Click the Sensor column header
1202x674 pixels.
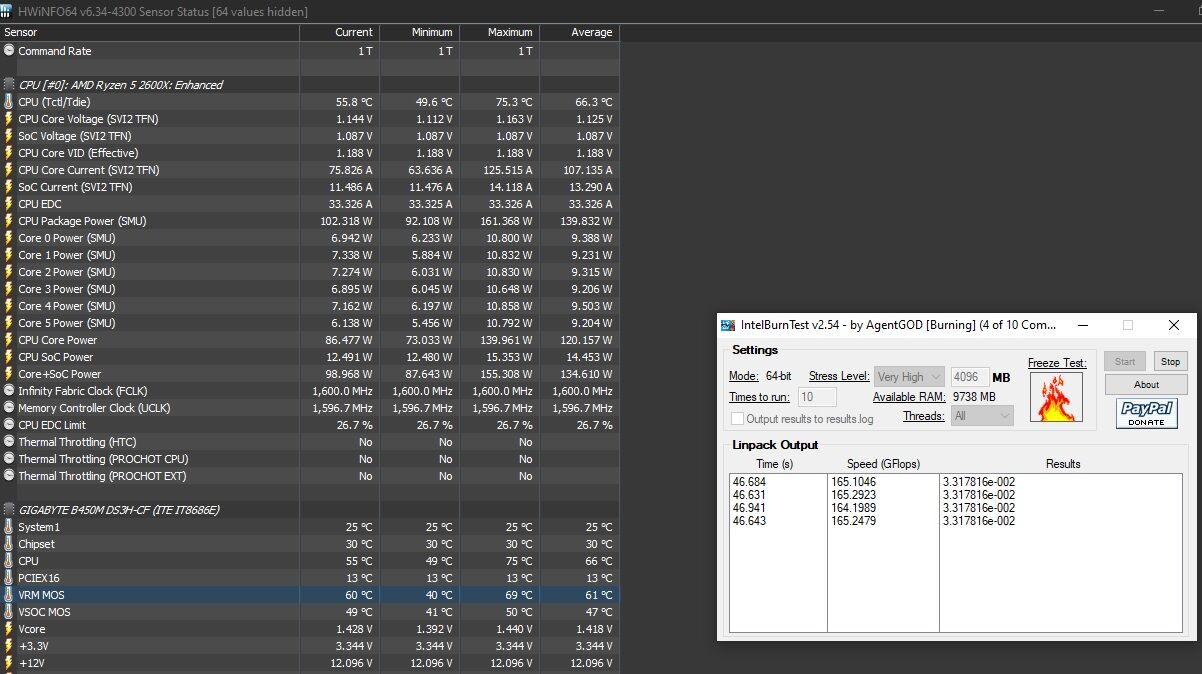click(150, 32)
